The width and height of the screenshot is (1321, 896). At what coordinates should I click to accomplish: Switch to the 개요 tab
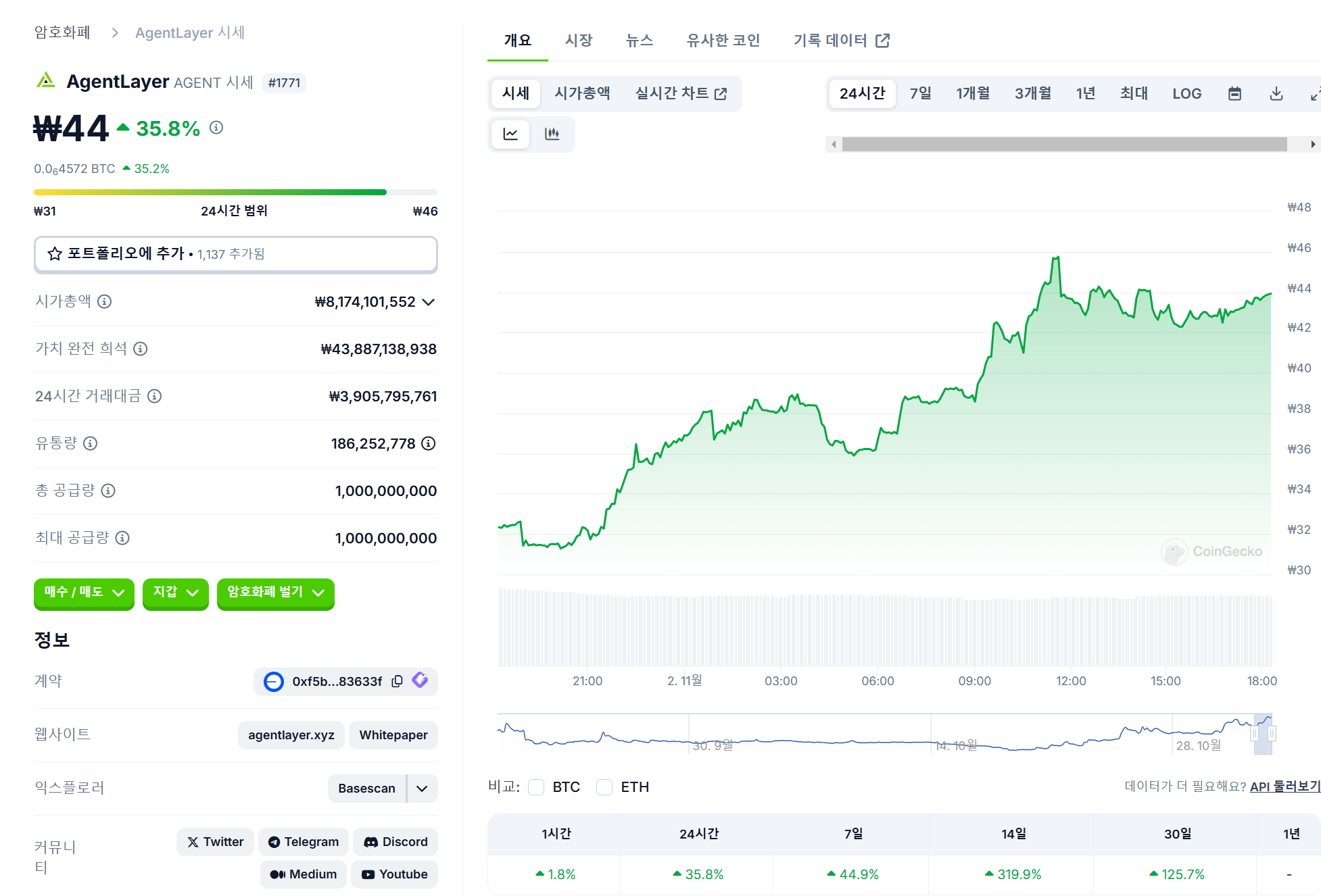click(x=518, y=41)
